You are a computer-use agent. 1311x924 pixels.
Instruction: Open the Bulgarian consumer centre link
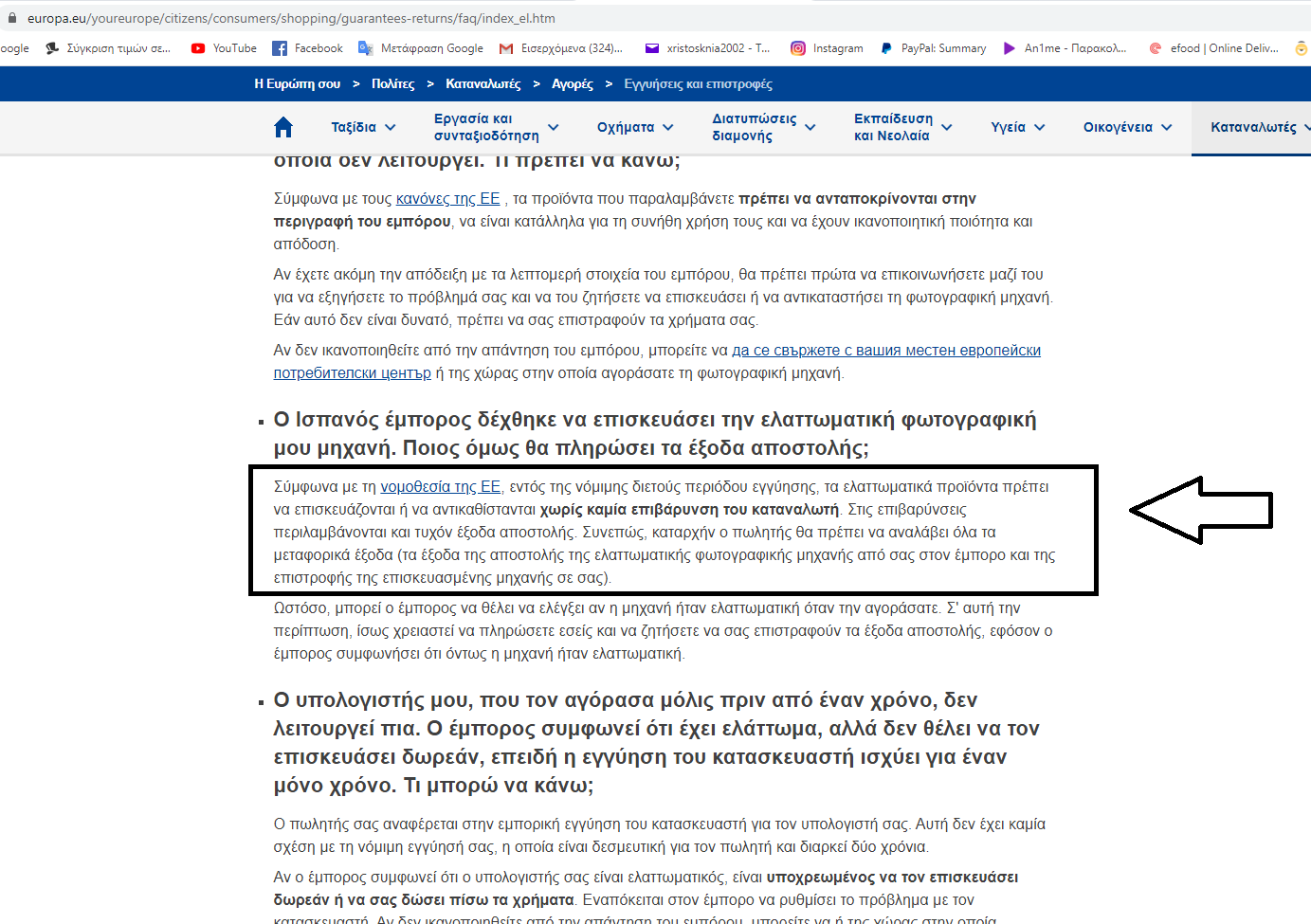tap(657, 362)
